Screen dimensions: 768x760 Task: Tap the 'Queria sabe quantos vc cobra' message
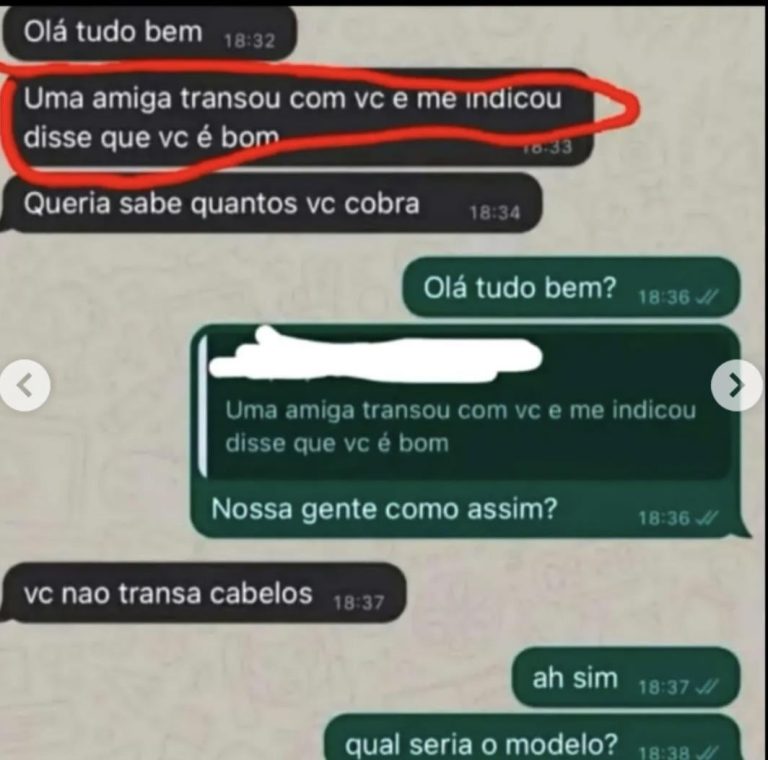272,203
